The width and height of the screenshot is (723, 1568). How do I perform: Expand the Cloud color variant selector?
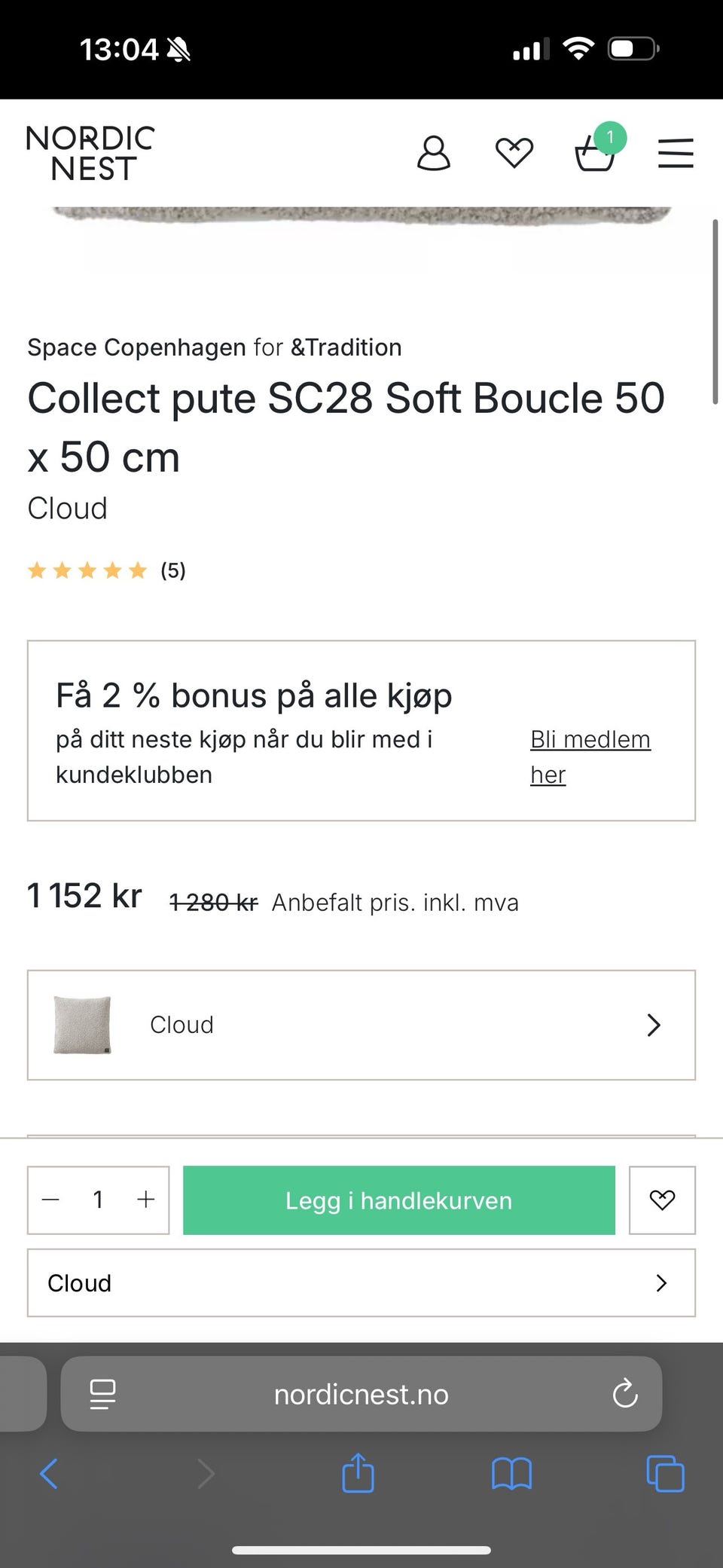361,1025
